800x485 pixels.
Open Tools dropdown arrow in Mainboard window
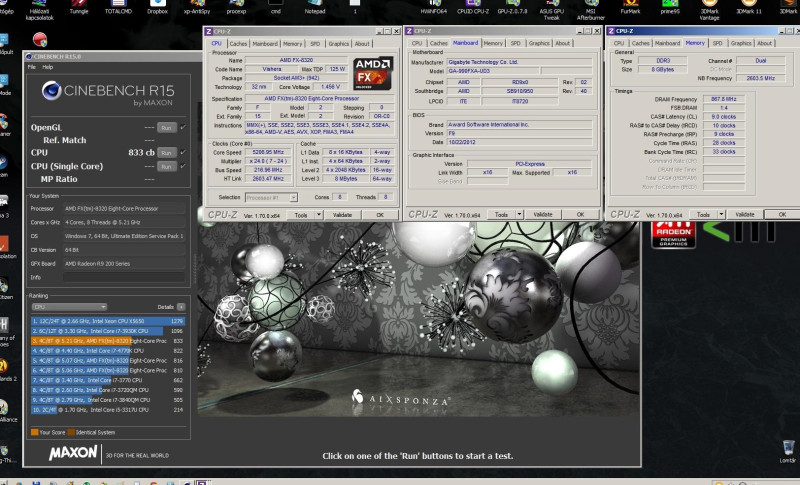(519, 214)
